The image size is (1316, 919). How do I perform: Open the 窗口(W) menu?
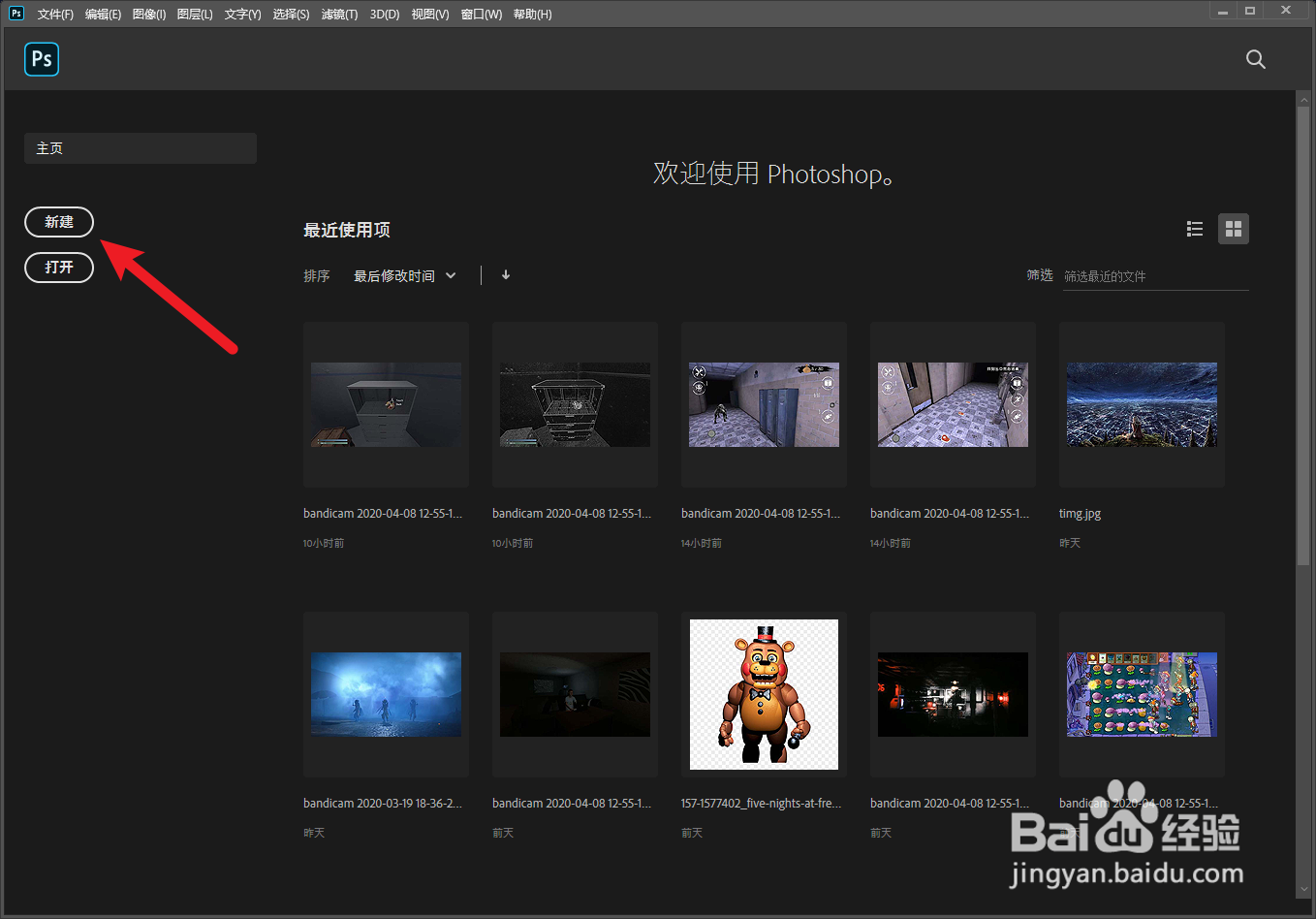pos(482,14)
